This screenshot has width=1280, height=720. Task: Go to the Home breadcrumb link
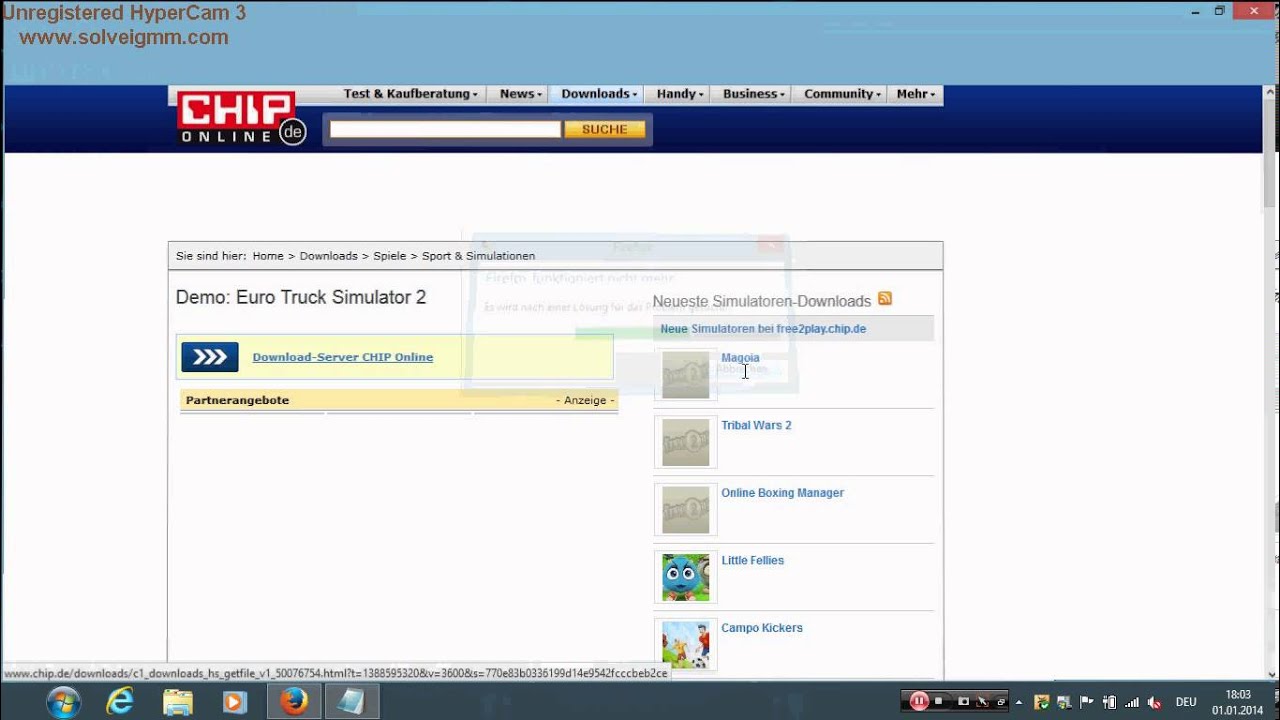coord(268,256)
